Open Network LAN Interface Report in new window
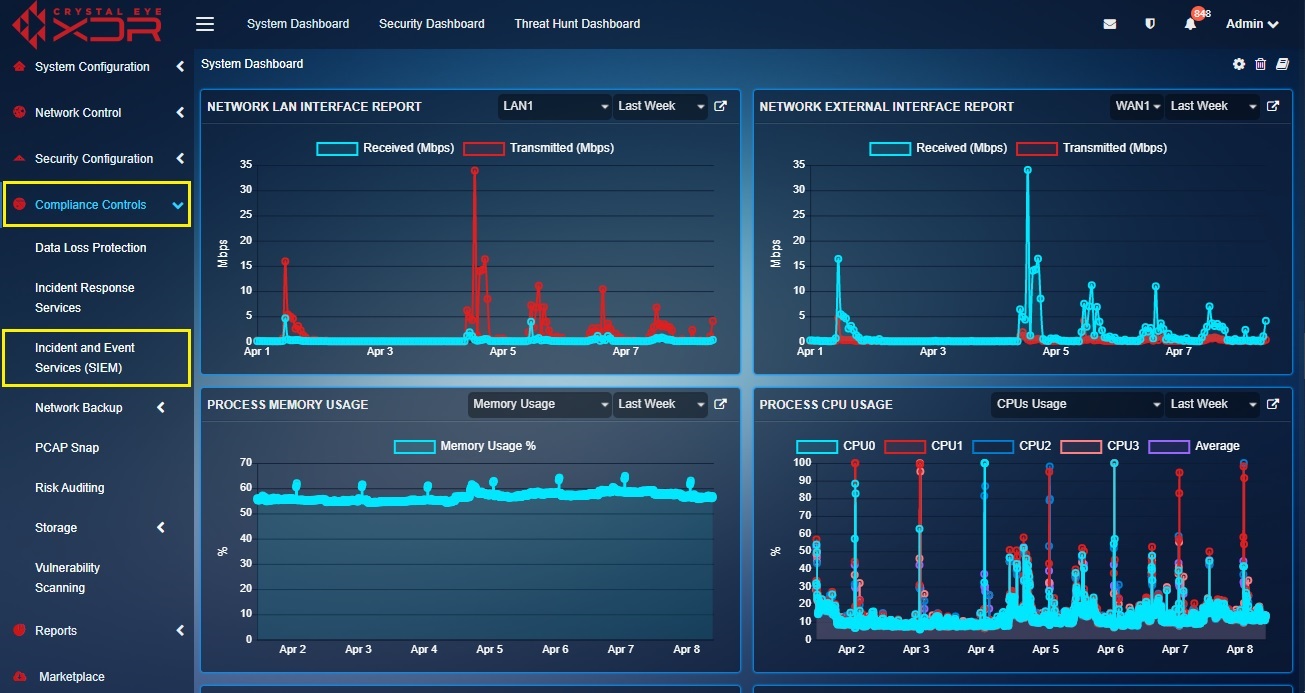The image size is (1305, 693). point(720,106)
